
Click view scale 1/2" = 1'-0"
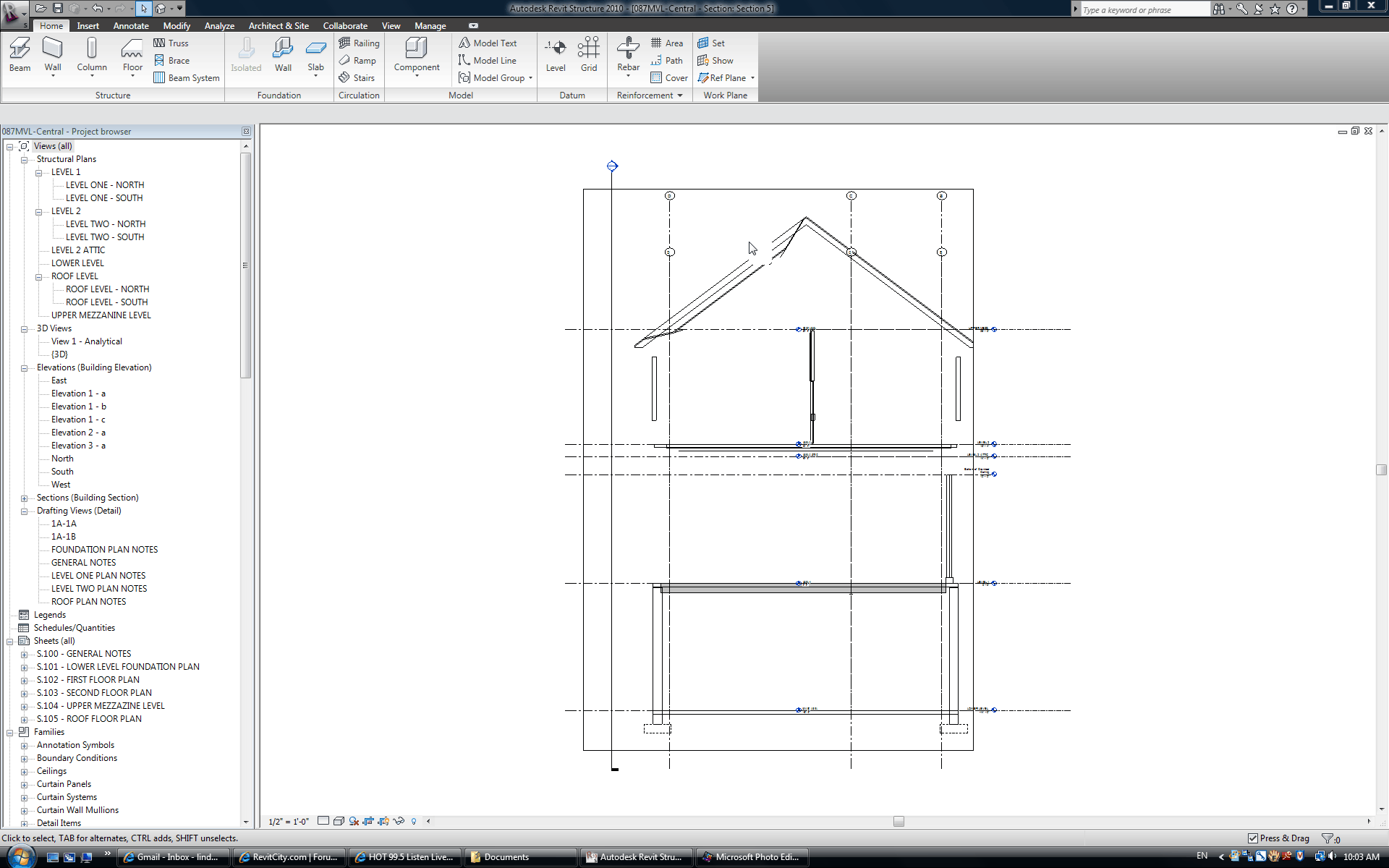point(289,822)
